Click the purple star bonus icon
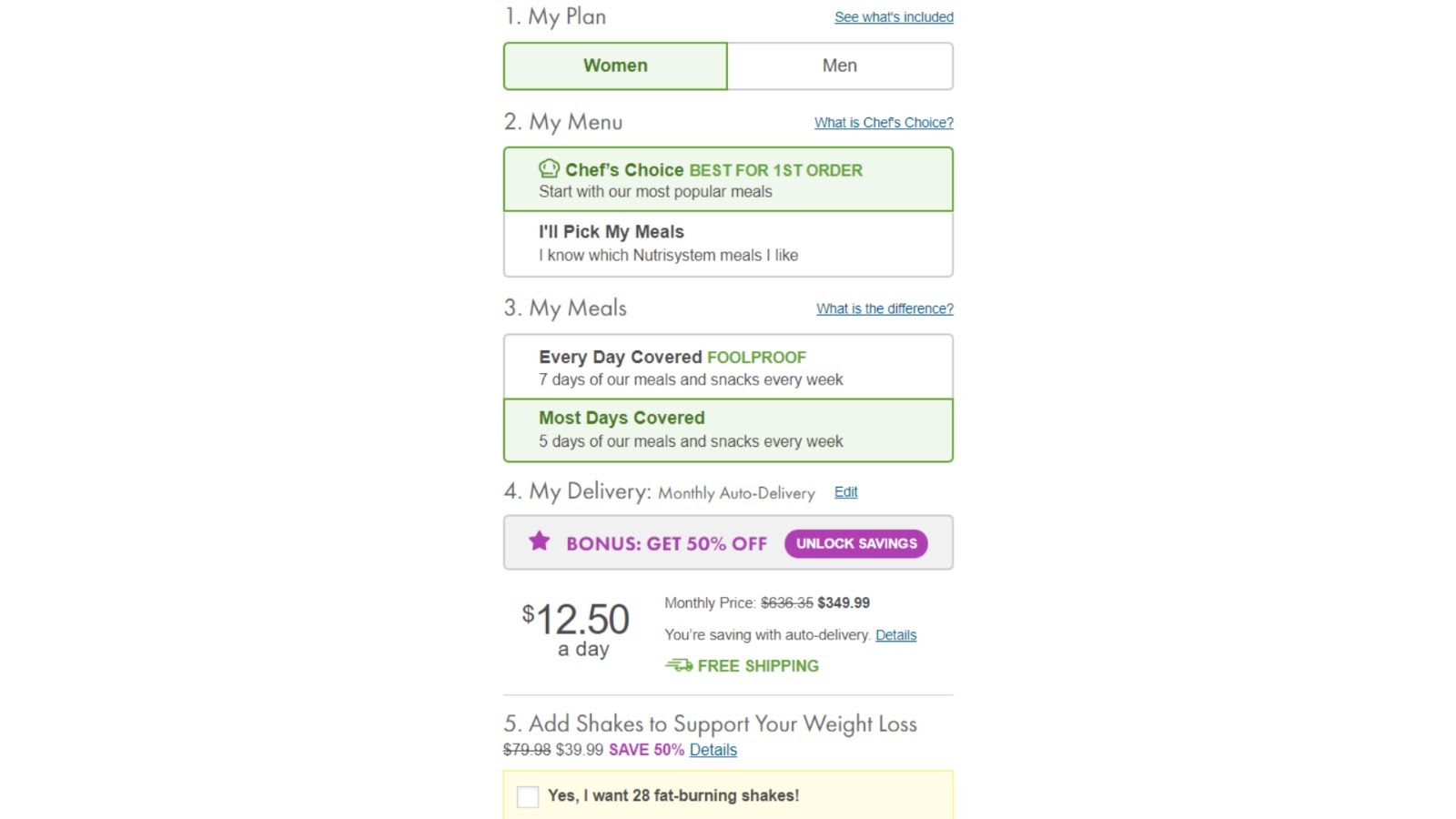This screenshot has width=1456, height=819. [540, 541]
